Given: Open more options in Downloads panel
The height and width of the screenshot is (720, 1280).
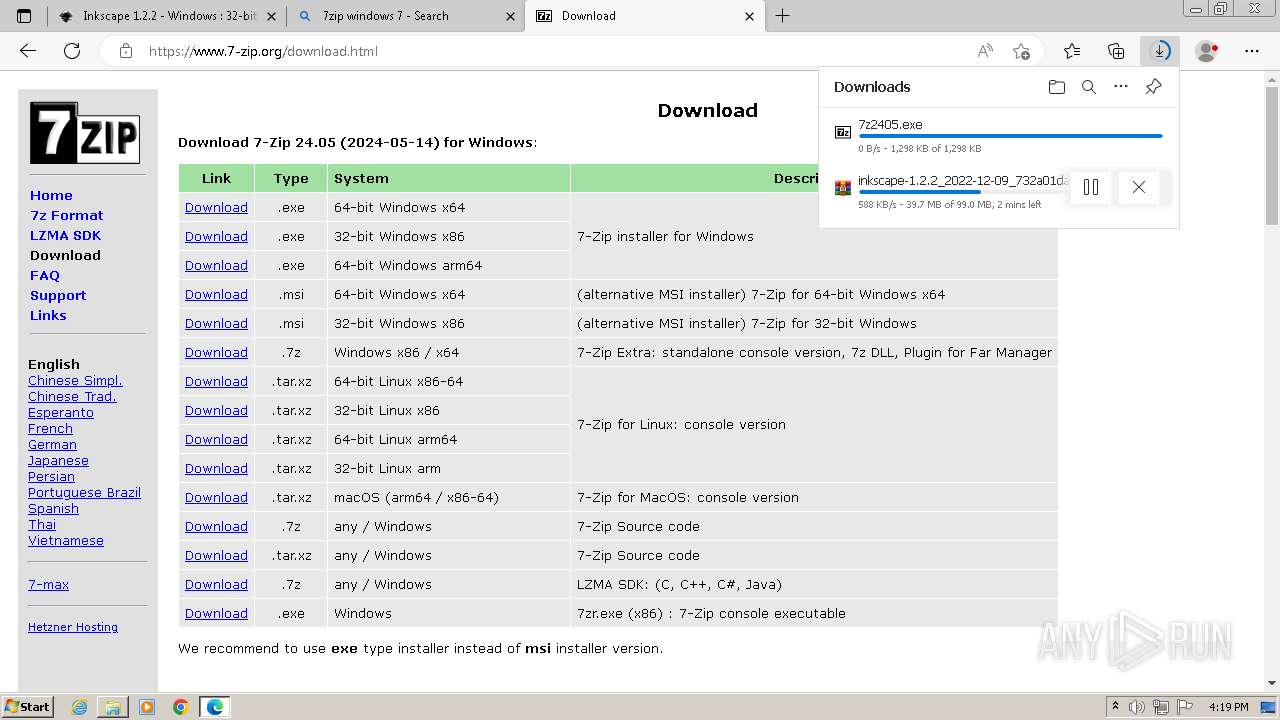Looking at the screenshot, I should 1121,87.
